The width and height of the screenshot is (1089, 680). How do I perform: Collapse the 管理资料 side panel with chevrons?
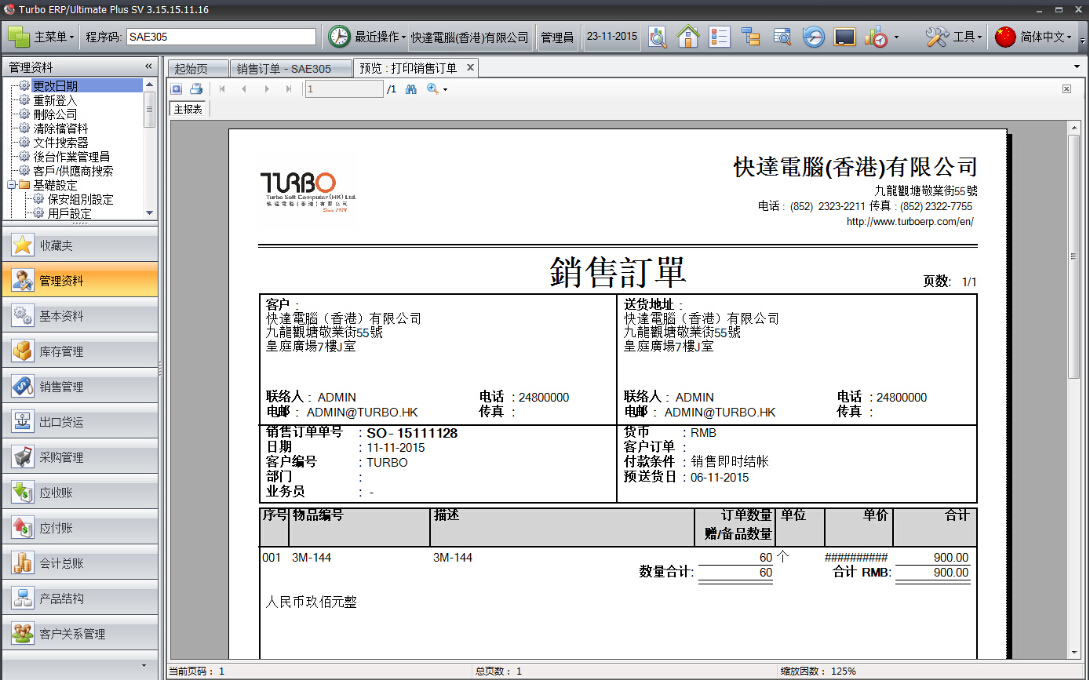pyautogui.click(x=148, y=66)
